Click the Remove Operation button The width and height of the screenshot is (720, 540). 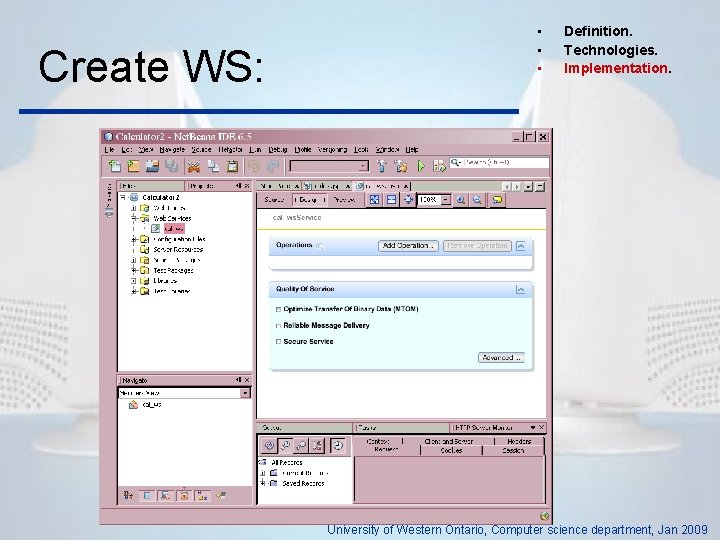[x=478, y=246]
